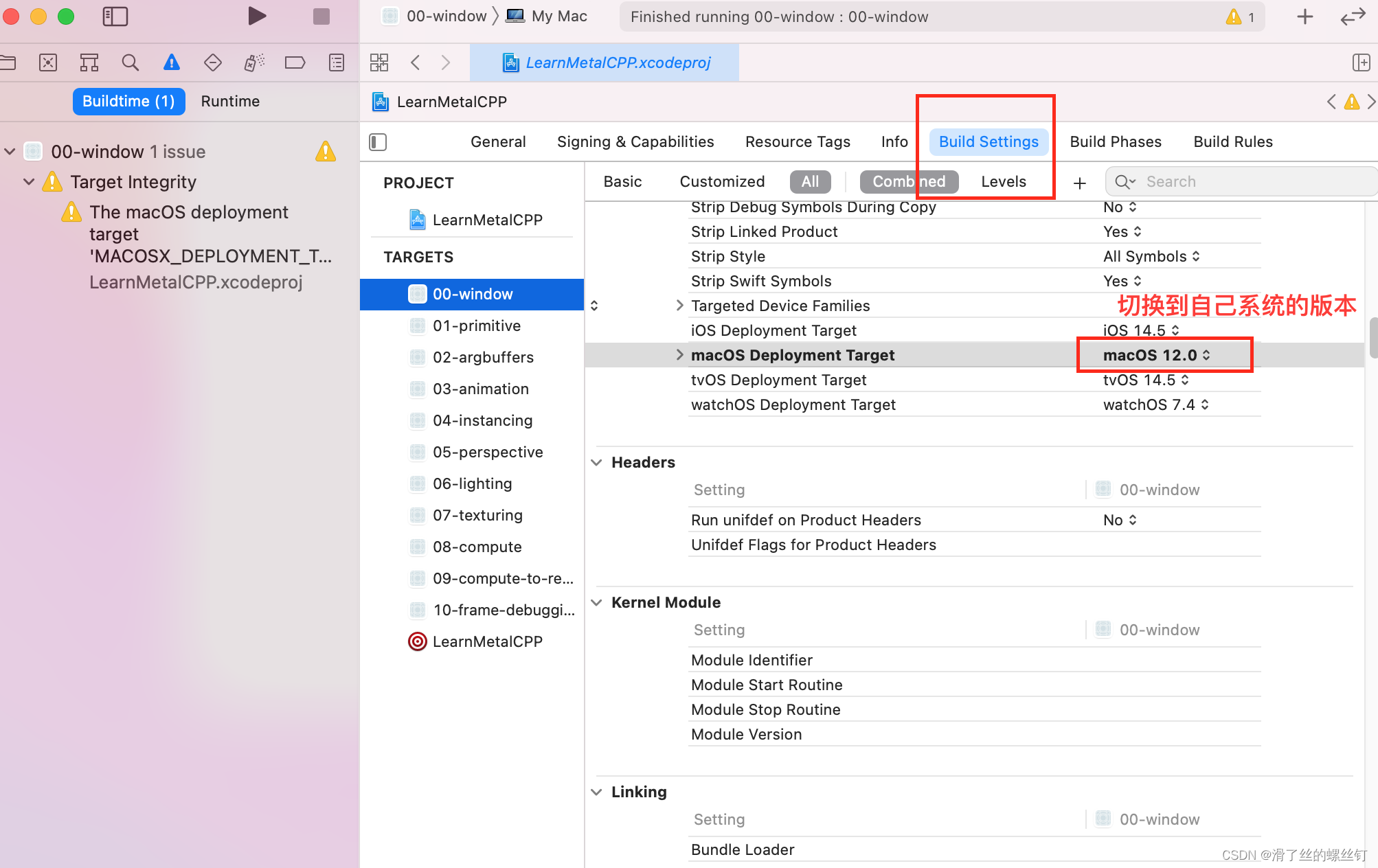
Task: Show All build settings
Action: point(811,181)
